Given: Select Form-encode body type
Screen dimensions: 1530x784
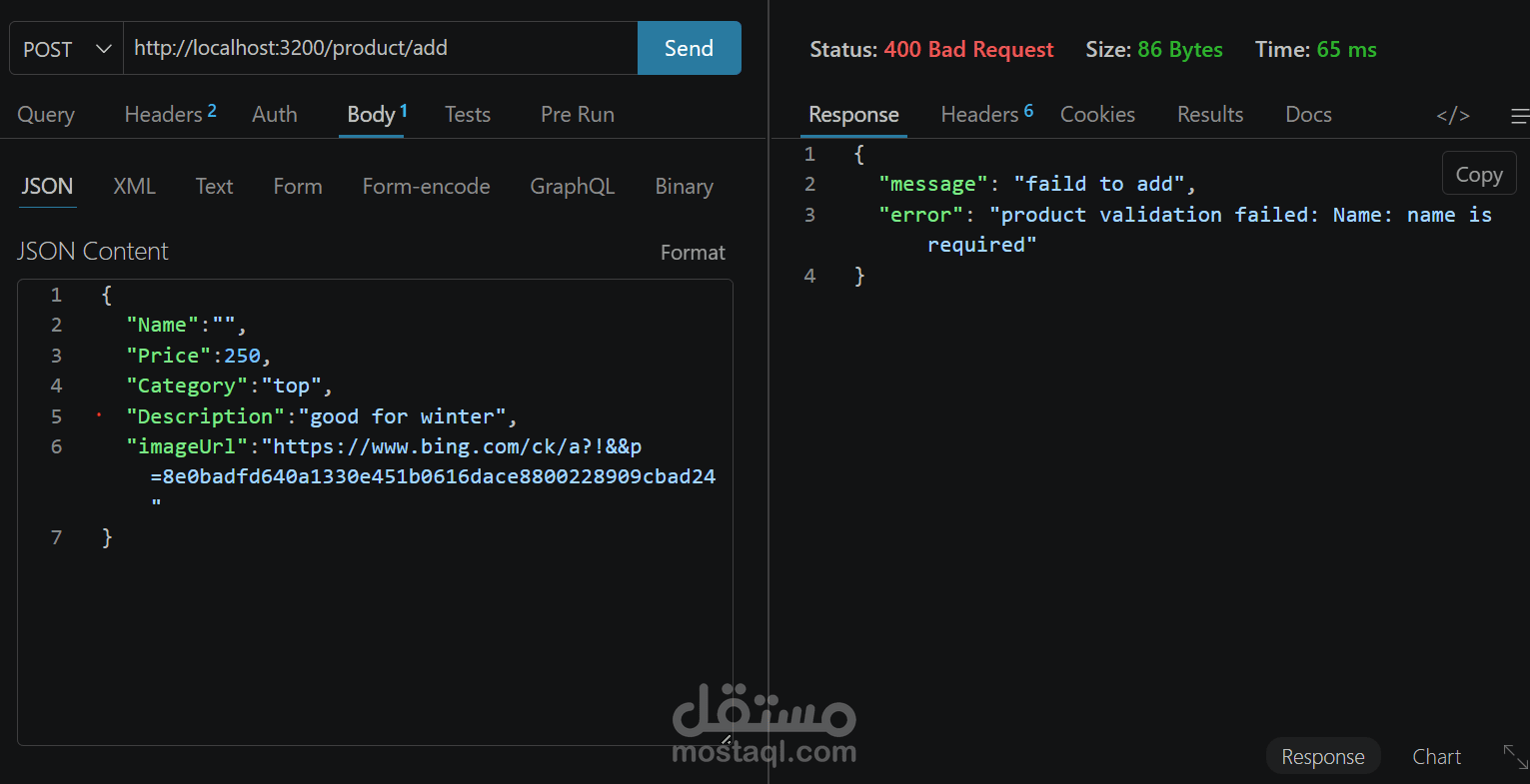Looking at the screenshot, I should [x=426, y=187].
